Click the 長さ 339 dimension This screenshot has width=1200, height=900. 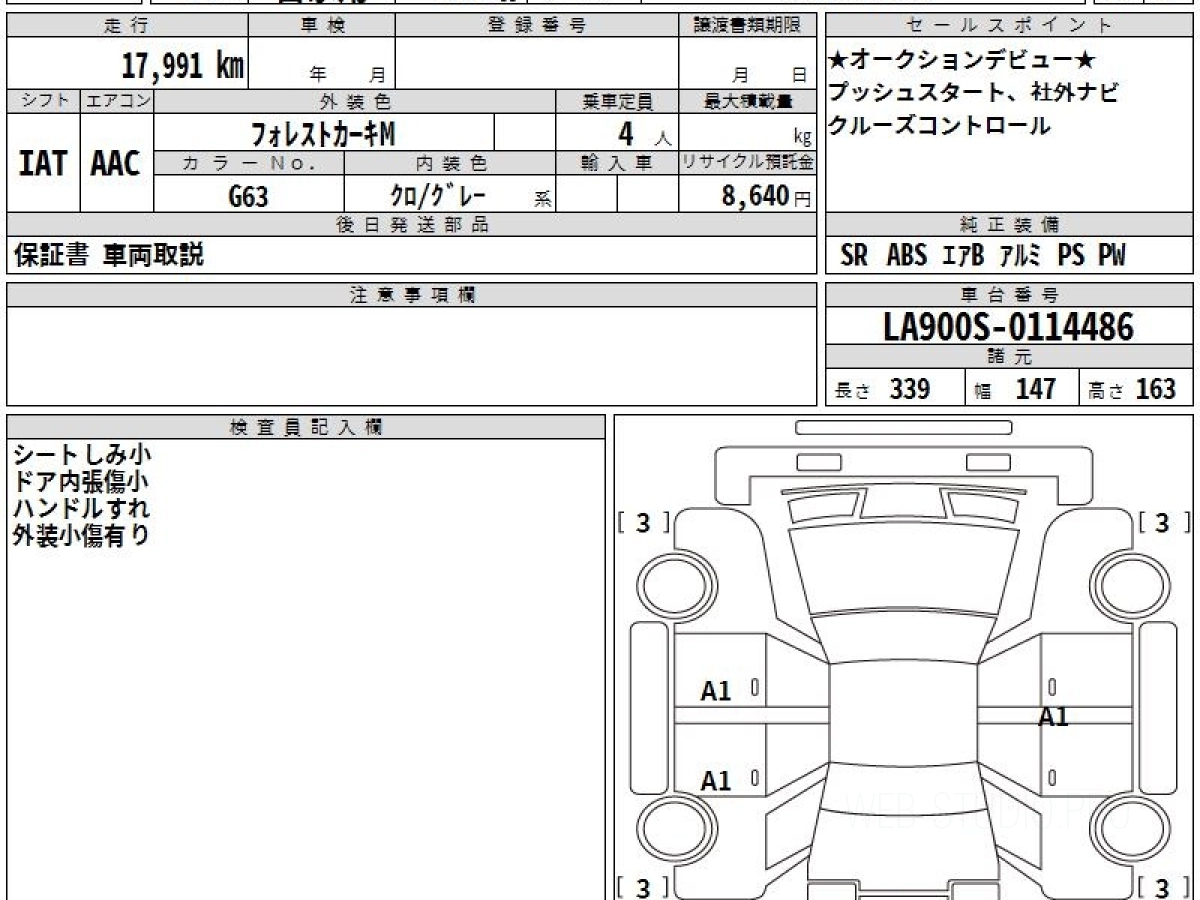(883, 389)
